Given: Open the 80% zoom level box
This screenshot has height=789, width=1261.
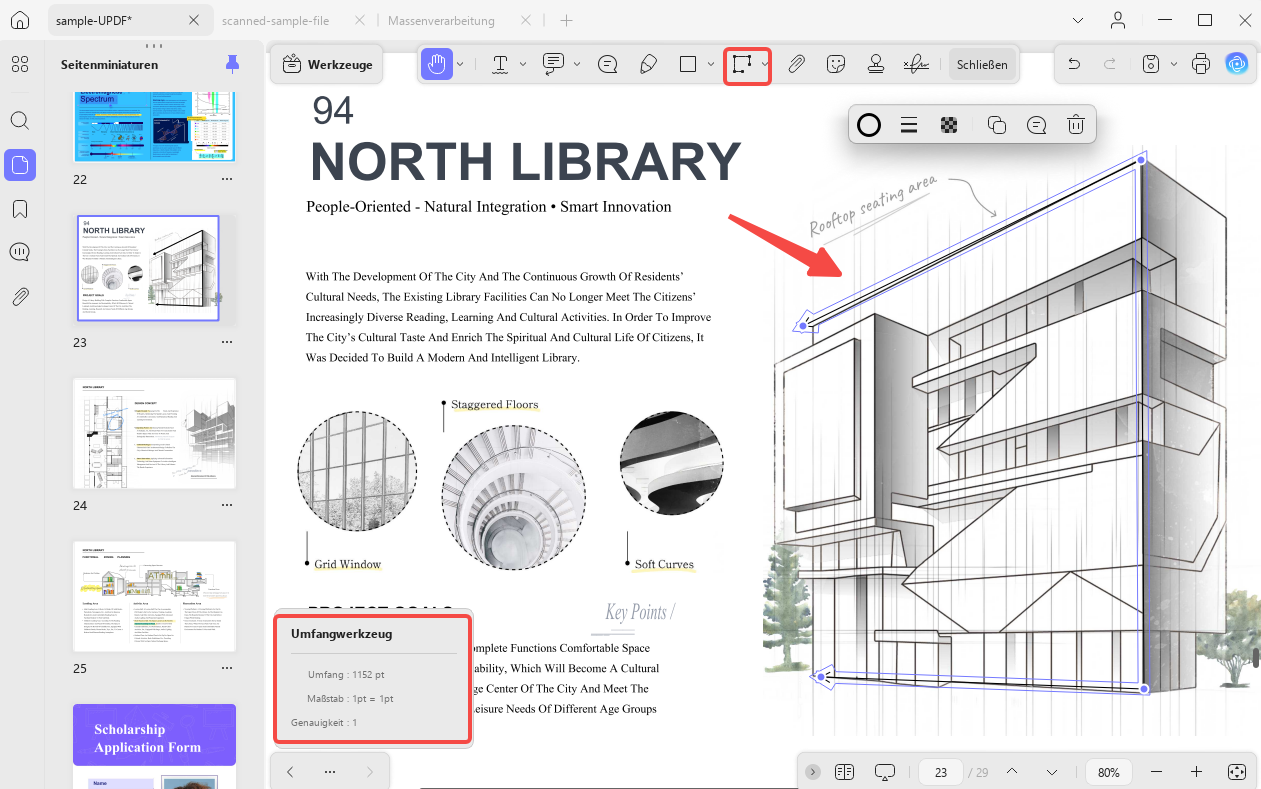Looking at the screenshot, I should [x=1108, y=772].
